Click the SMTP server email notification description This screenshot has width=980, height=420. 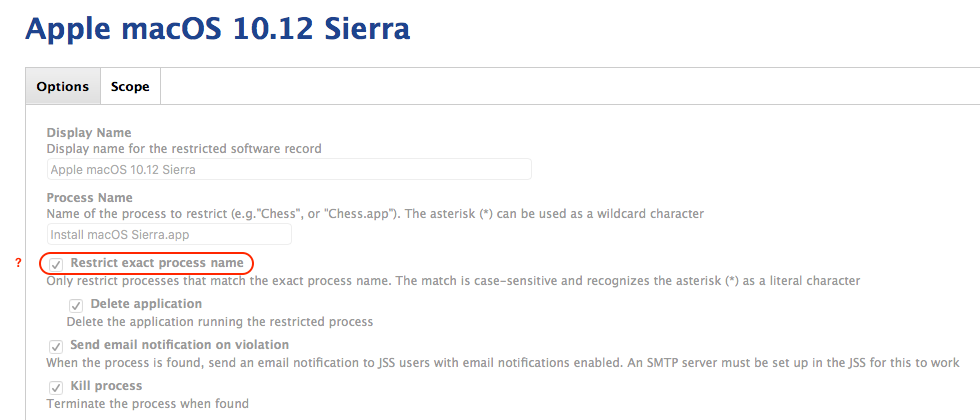coord(503,362)
